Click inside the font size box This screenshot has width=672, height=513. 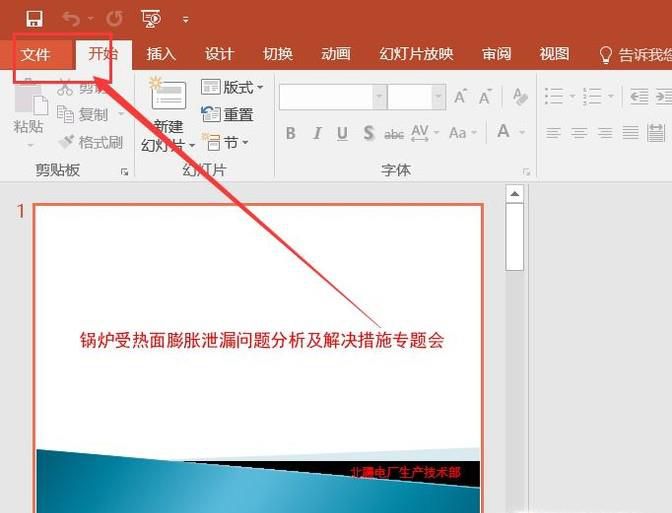410,97
